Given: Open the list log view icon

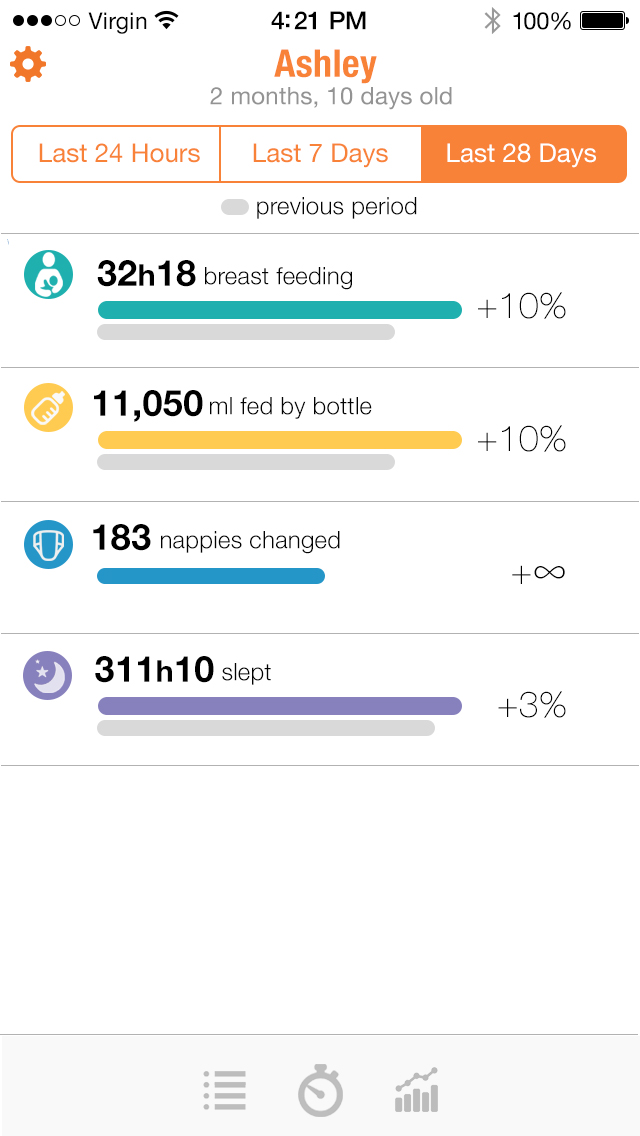Looking at the screenshot, I should (x=225, y=1090).
